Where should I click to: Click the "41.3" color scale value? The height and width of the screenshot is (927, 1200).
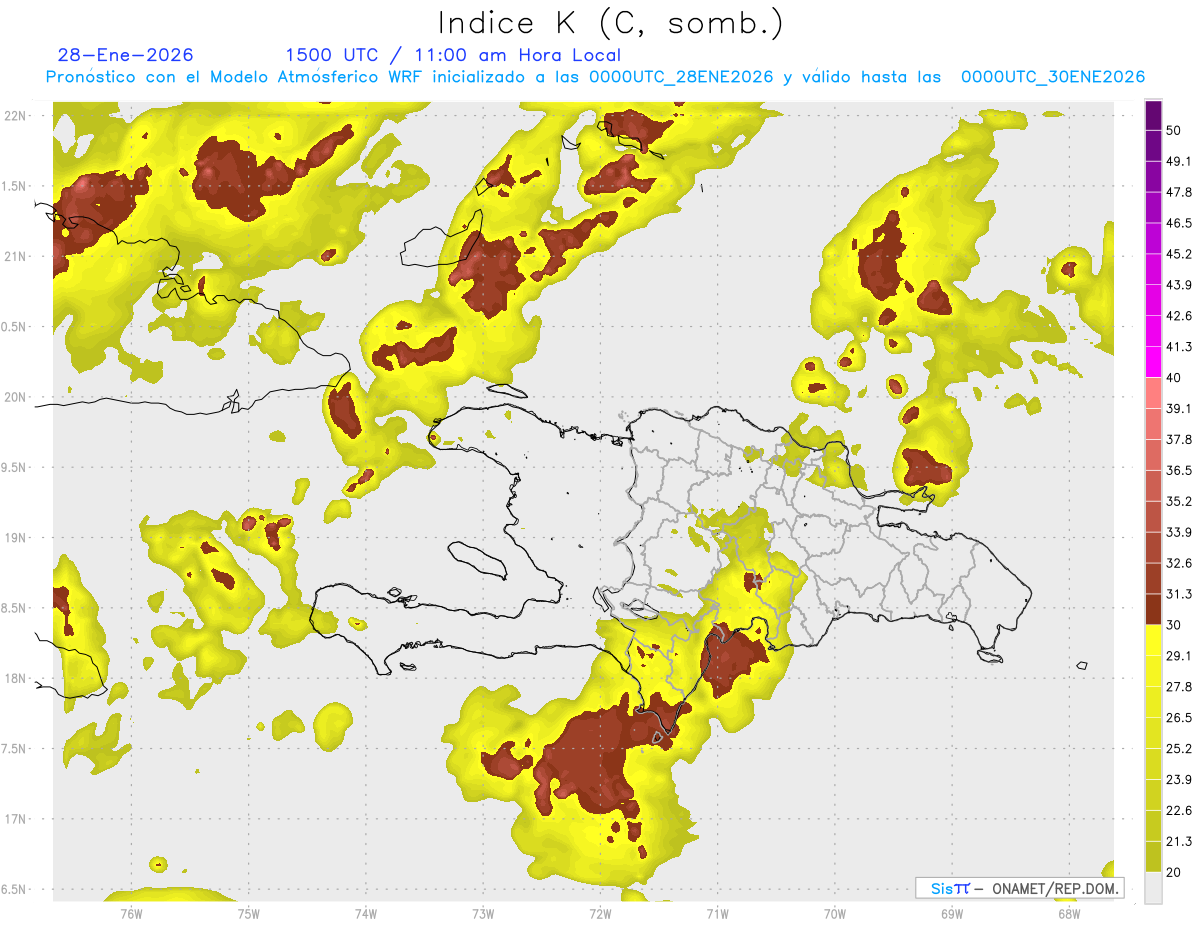click(x=1179, y=347)
